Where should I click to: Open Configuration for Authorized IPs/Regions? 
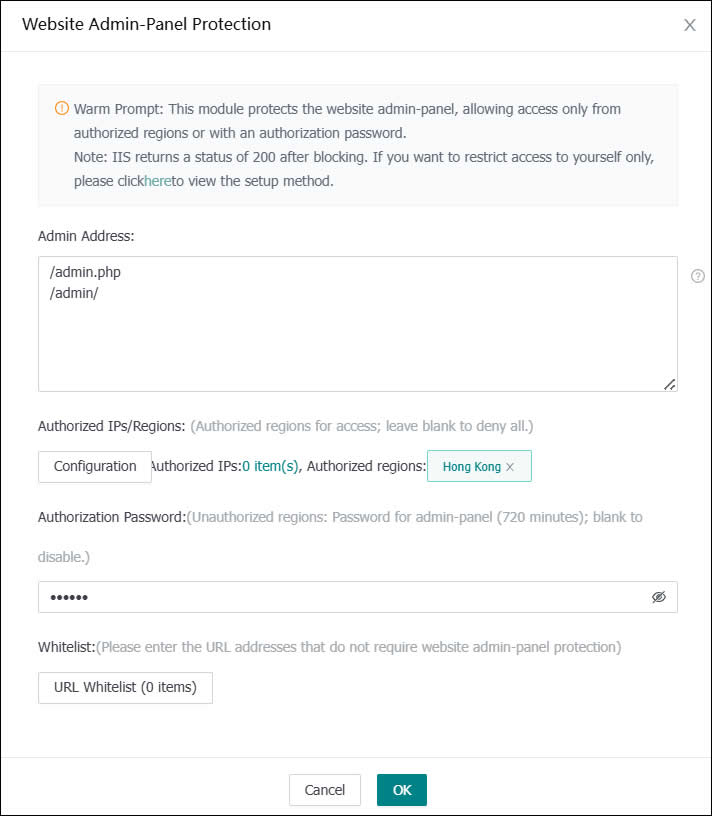pos(94,466)
